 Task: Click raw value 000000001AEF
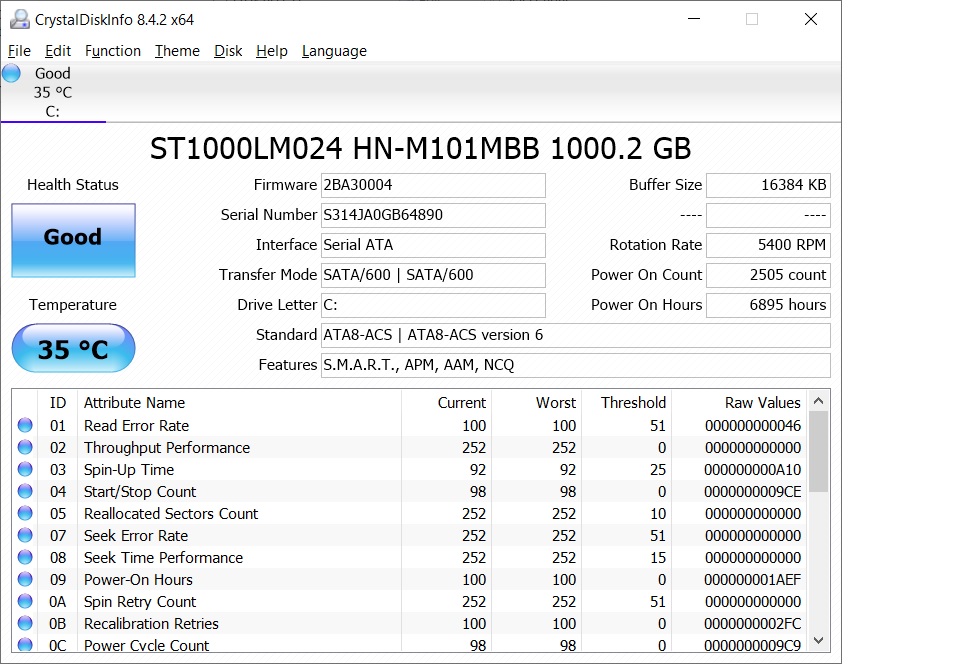pyautogui.click(x=752, y=580)
